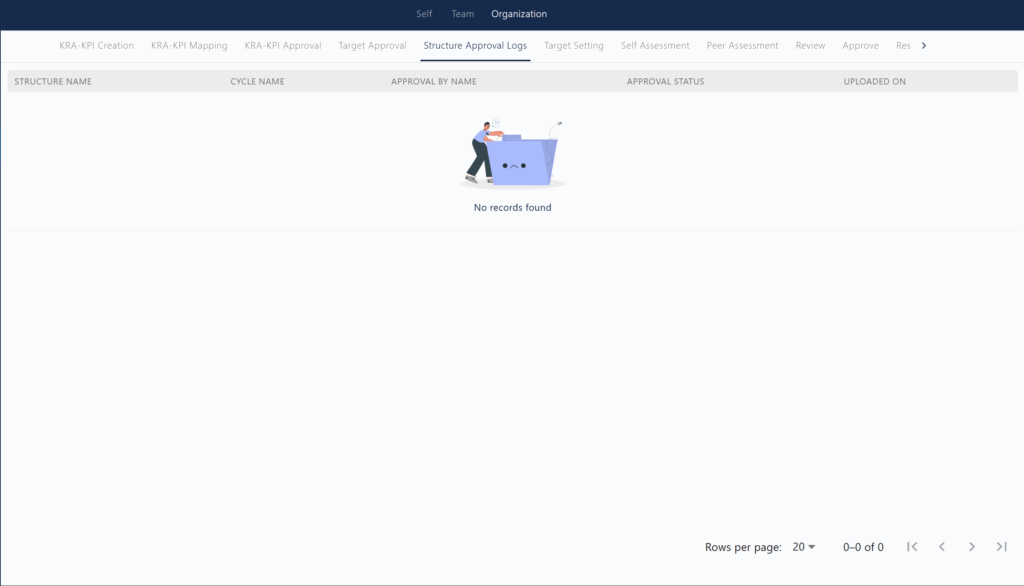Go to the Self Assessment tab
The image size is (1024, 586).
tap(655, 46)
